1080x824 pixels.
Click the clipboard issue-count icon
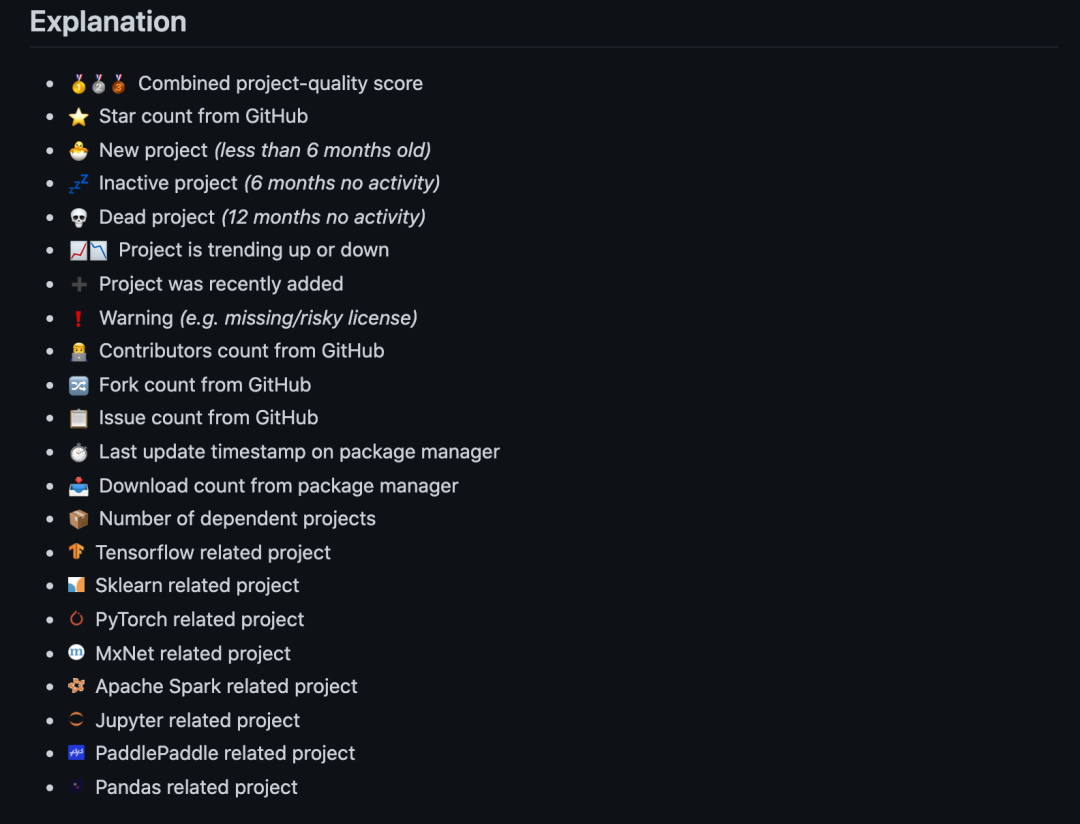(79, 419)
